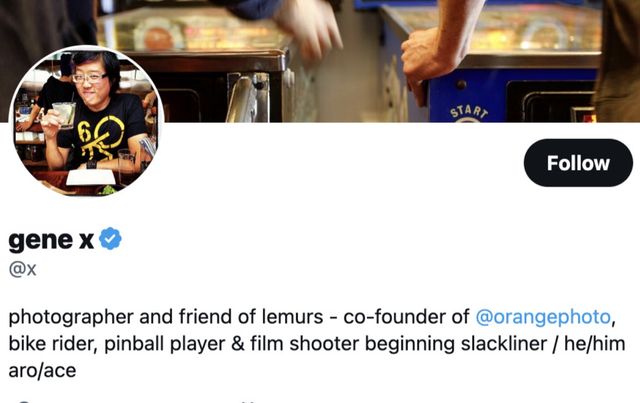Open the circular profile picture
The height and width of the screenshot is (403, 640).
coord(86,121)
